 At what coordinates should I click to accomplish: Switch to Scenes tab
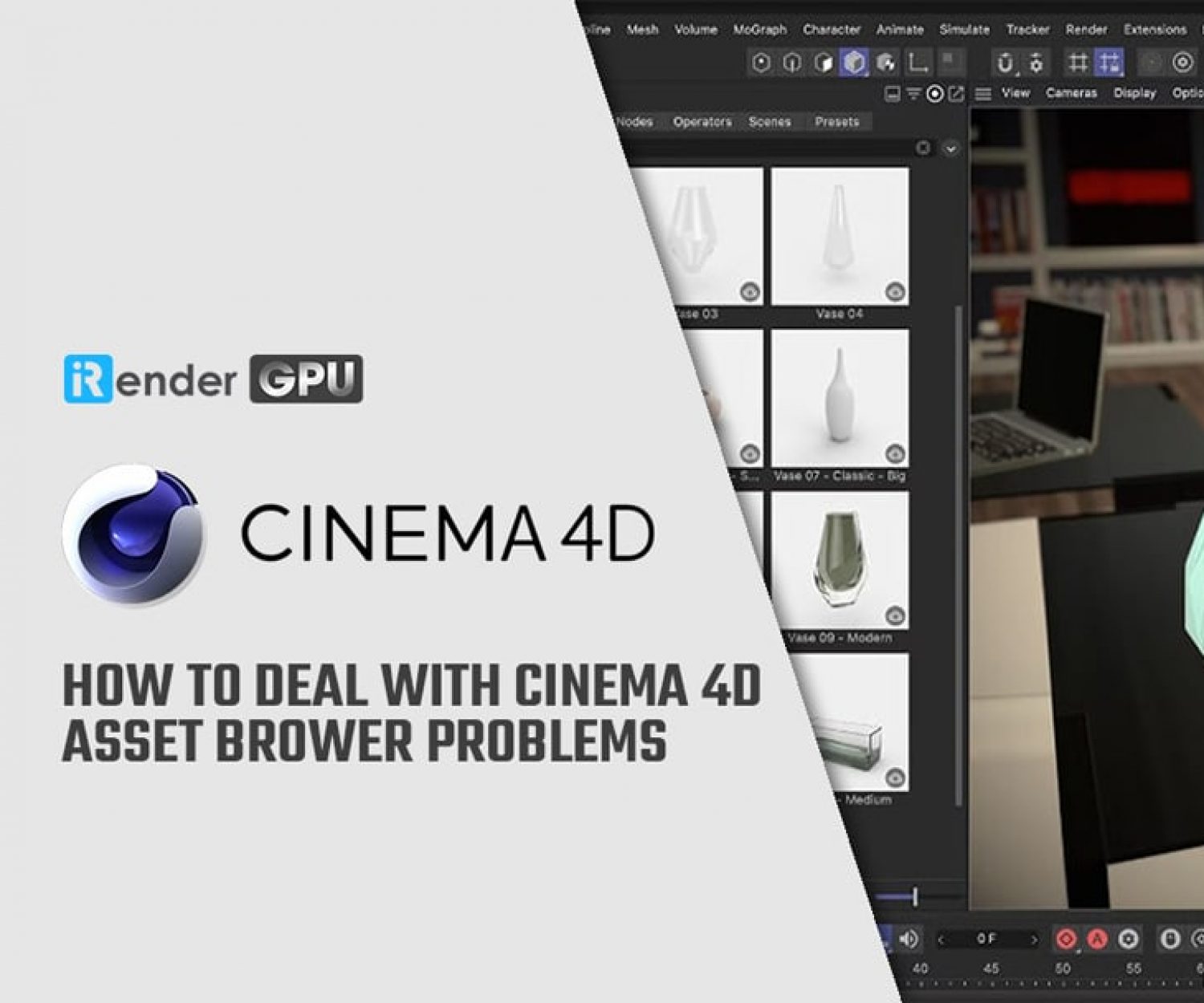point(770,122)
